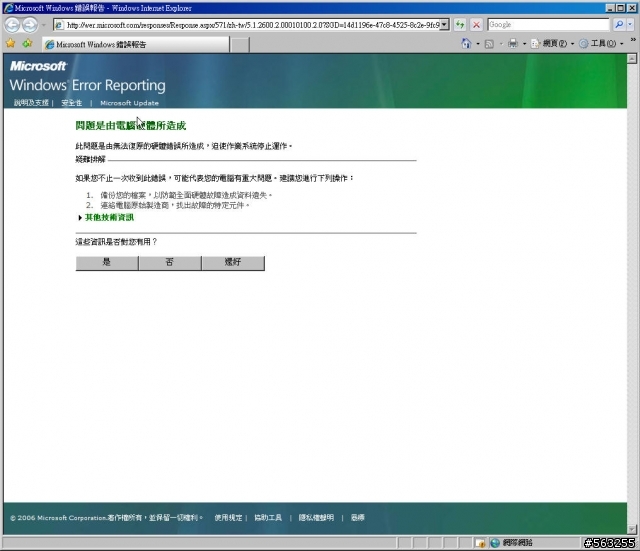Open the recent pages dropdown arrow

(44, 25)
